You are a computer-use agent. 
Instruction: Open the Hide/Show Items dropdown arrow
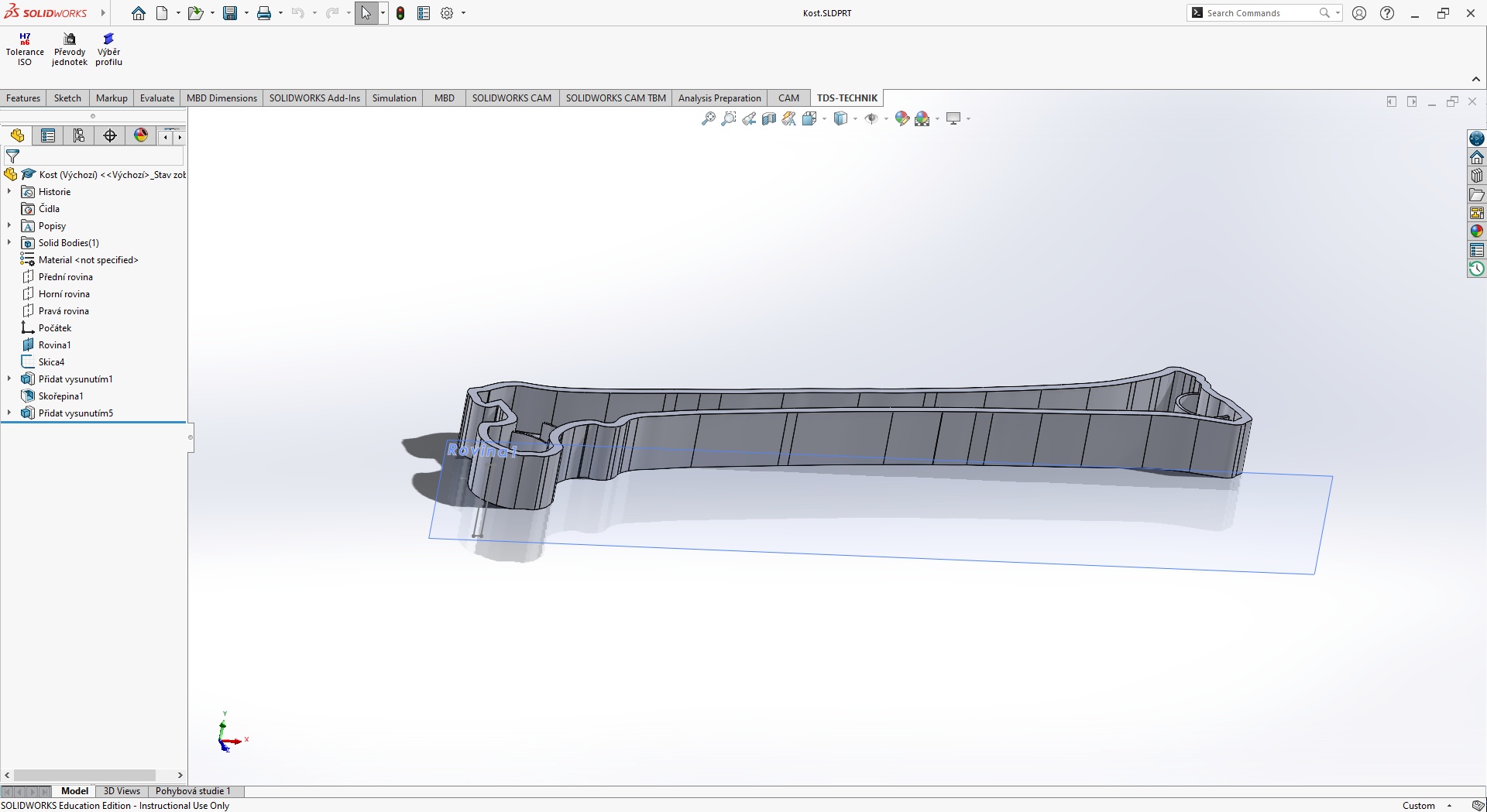[886, 119]
